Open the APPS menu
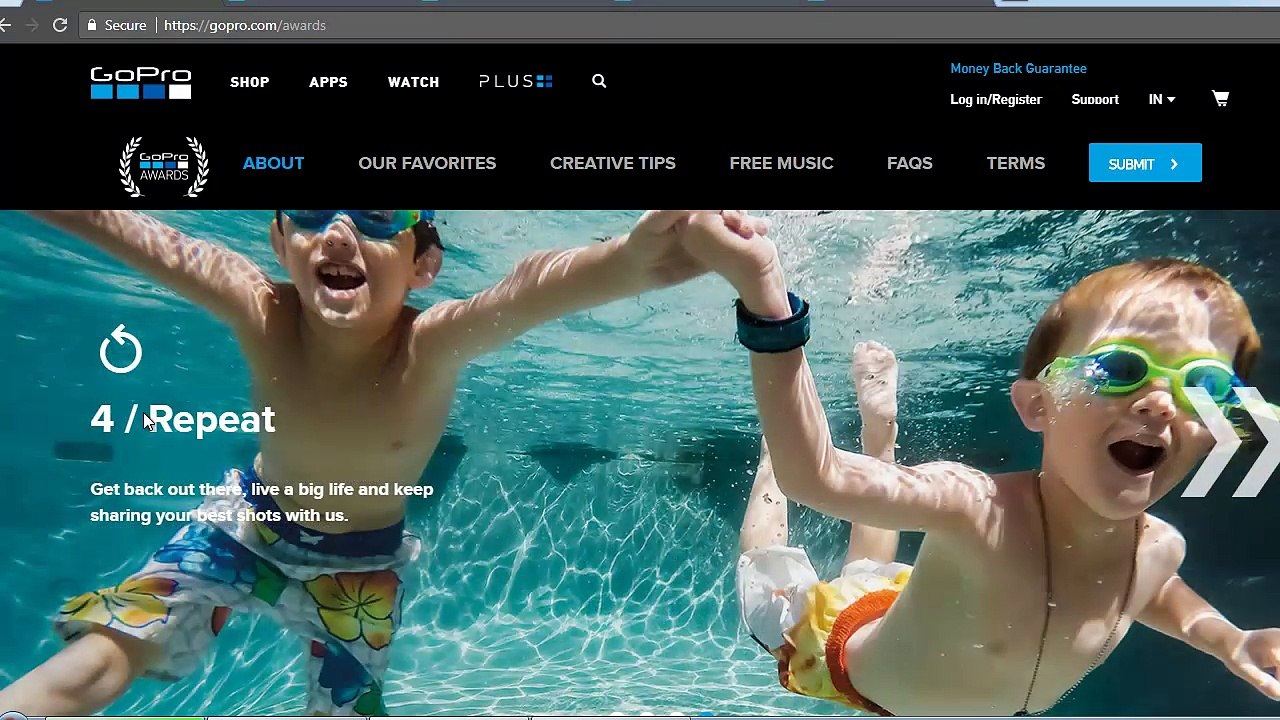1280x720 pixels. click(328, 82)
